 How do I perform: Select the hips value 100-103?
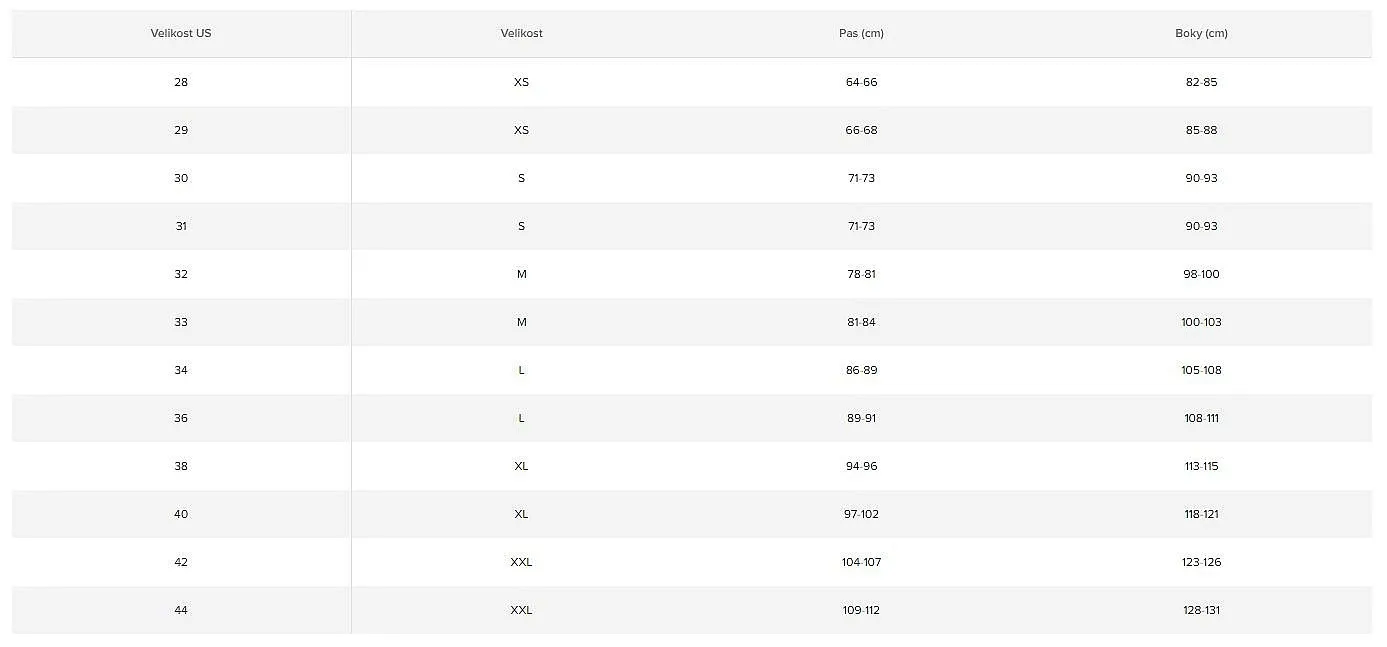1201,322
